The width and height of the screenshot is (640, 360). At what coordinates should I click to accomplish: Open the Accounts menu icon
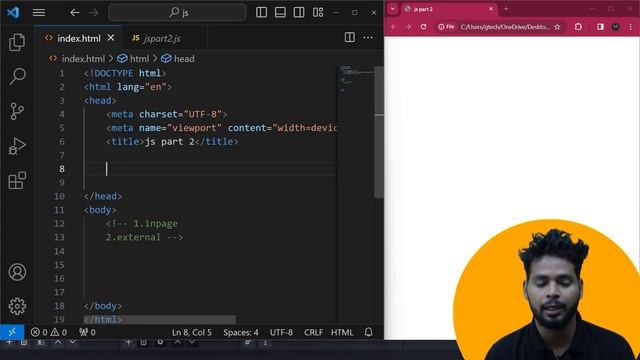pos(17,272)
